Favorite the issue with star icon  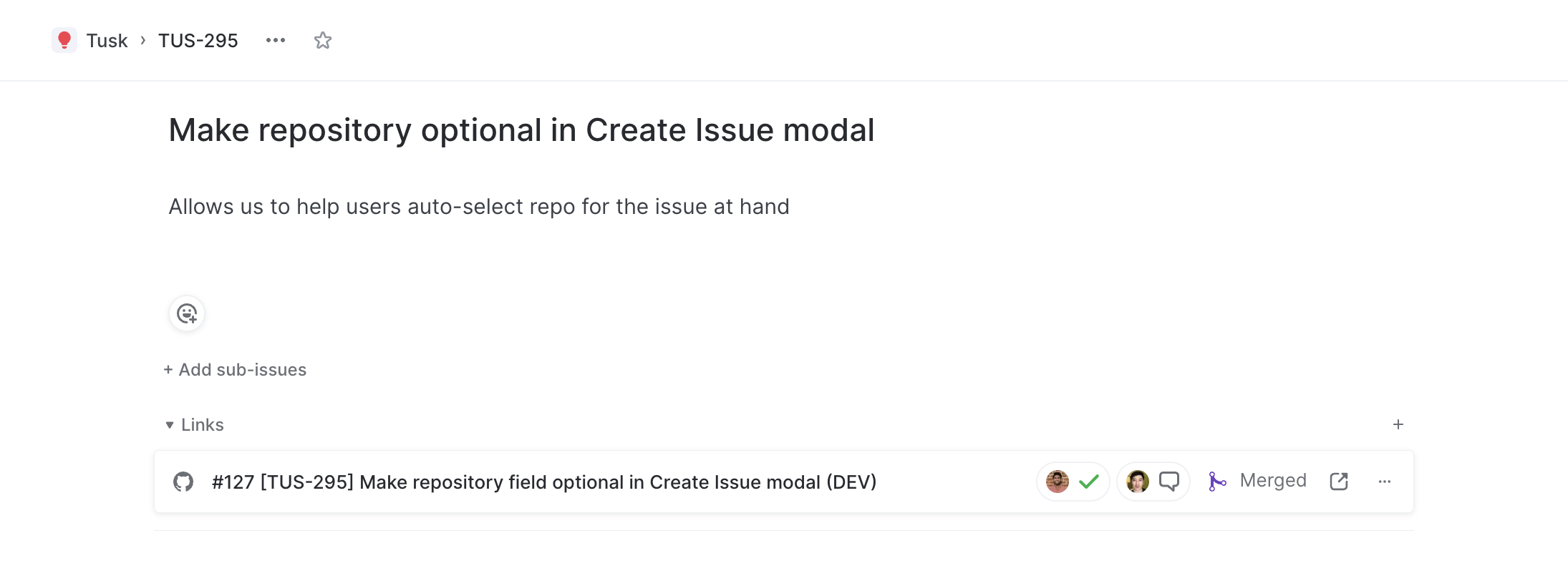click(323, 40)
